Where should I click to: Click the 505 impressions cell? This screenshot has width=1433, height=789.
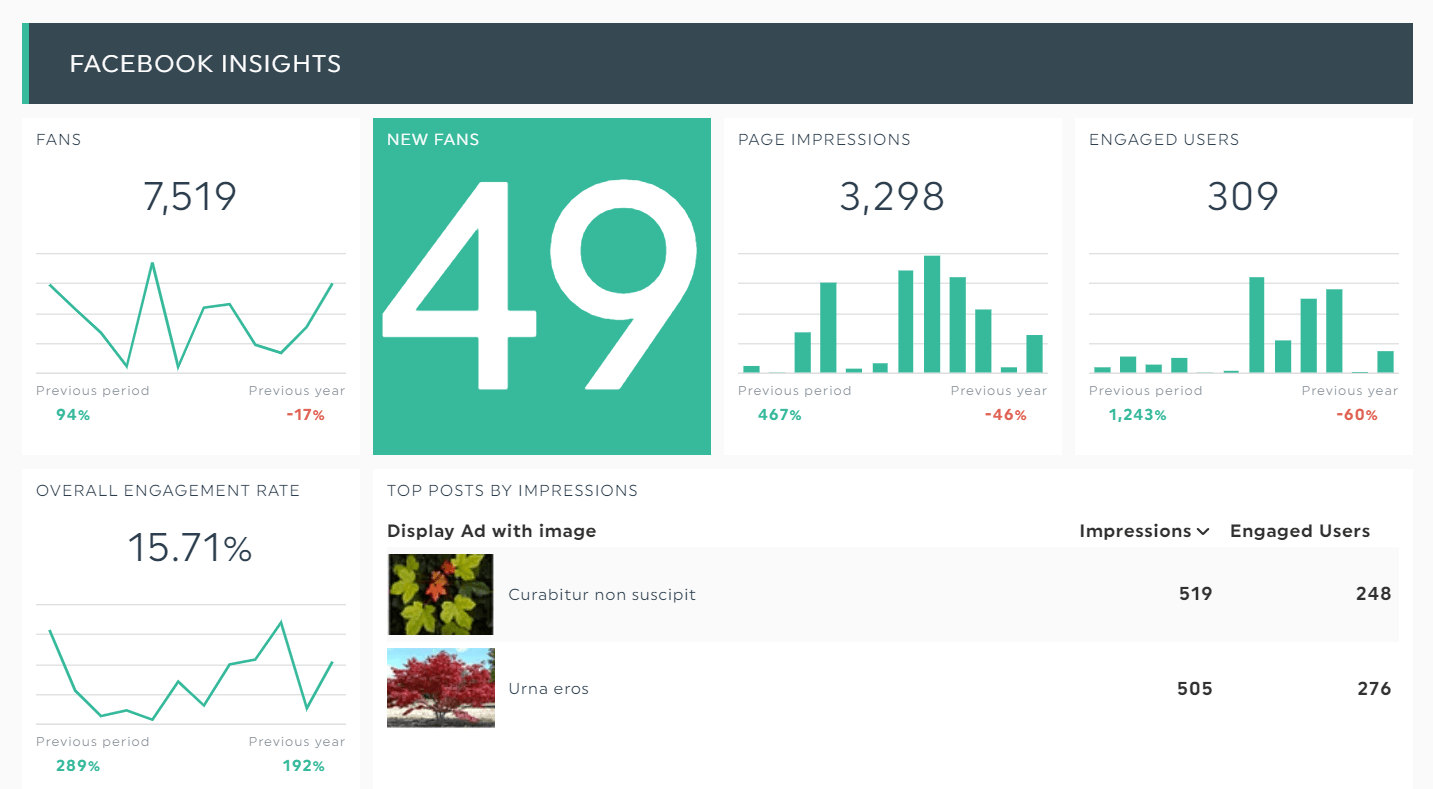pyautogui.click(x=1195, y=688)
